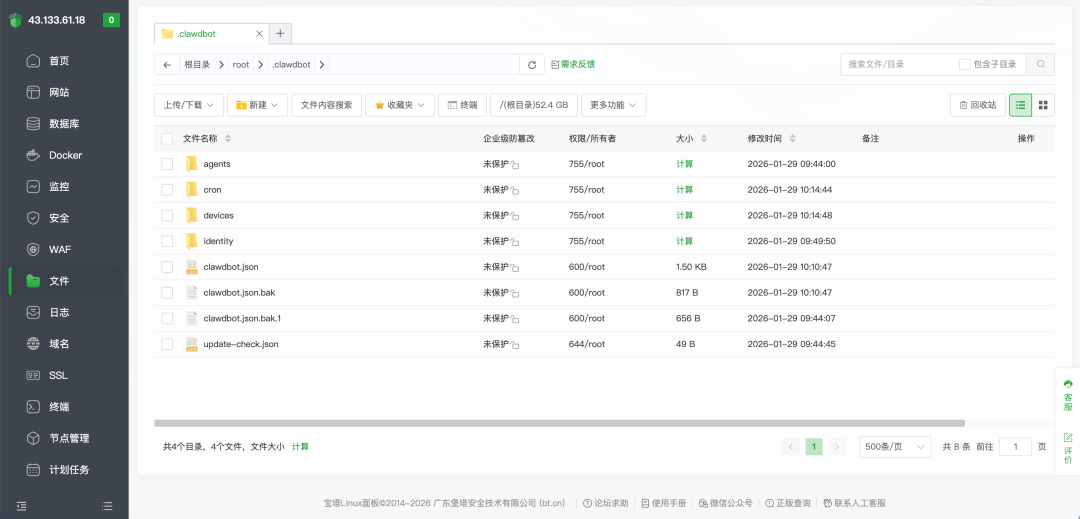Screen dimensions: 1080x519
Task: Click the 域名 domain globe icon
Action: (33, 343)
